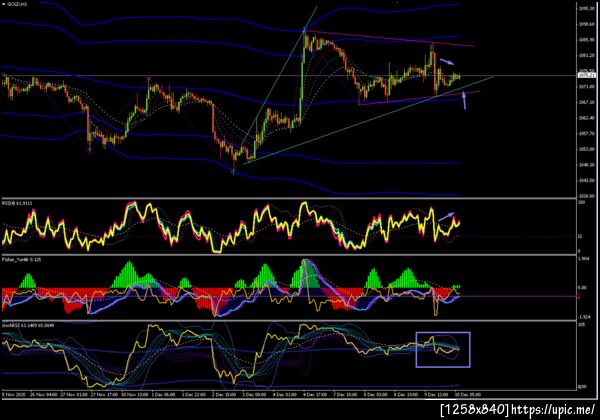Click the 1071.80 price axis label
The image size is (600, 420).
coord(587,87)
